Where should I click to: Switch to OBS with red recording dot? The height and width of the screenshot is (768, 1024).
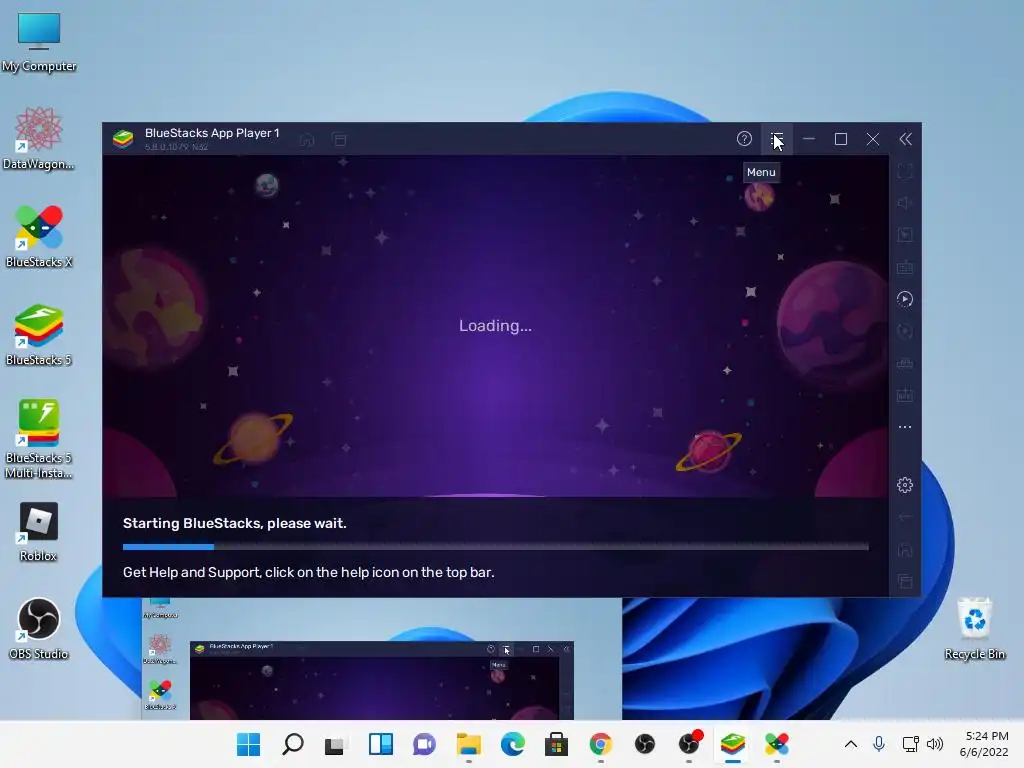pos(689,744)
